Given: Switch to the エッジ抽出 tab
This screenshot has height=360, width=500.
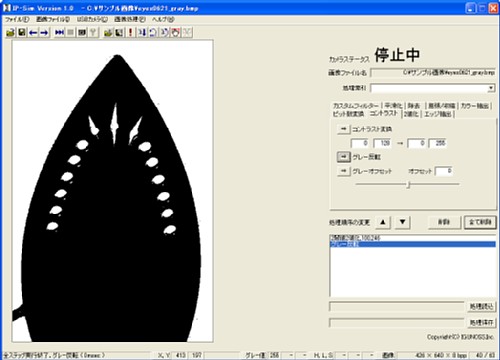Looking at the screenshot, I should coord(438,114).
